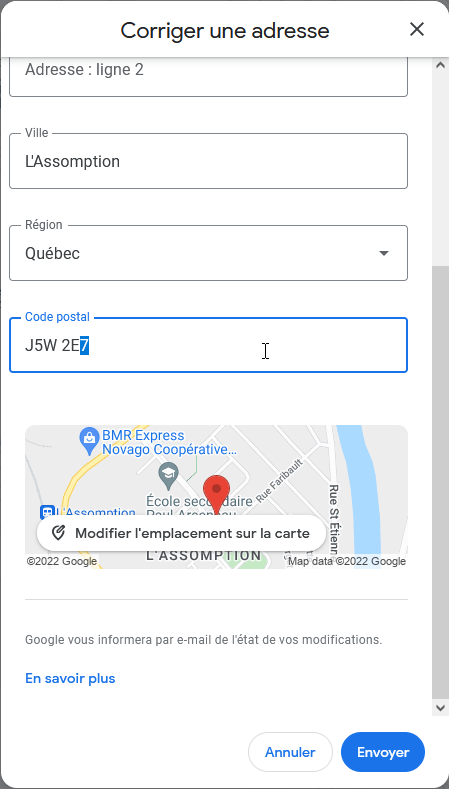Viewport: 449px width, 789px height.
Task: Open the En savoir plus link
Action: pyautogui.click(x=70, y=678)
